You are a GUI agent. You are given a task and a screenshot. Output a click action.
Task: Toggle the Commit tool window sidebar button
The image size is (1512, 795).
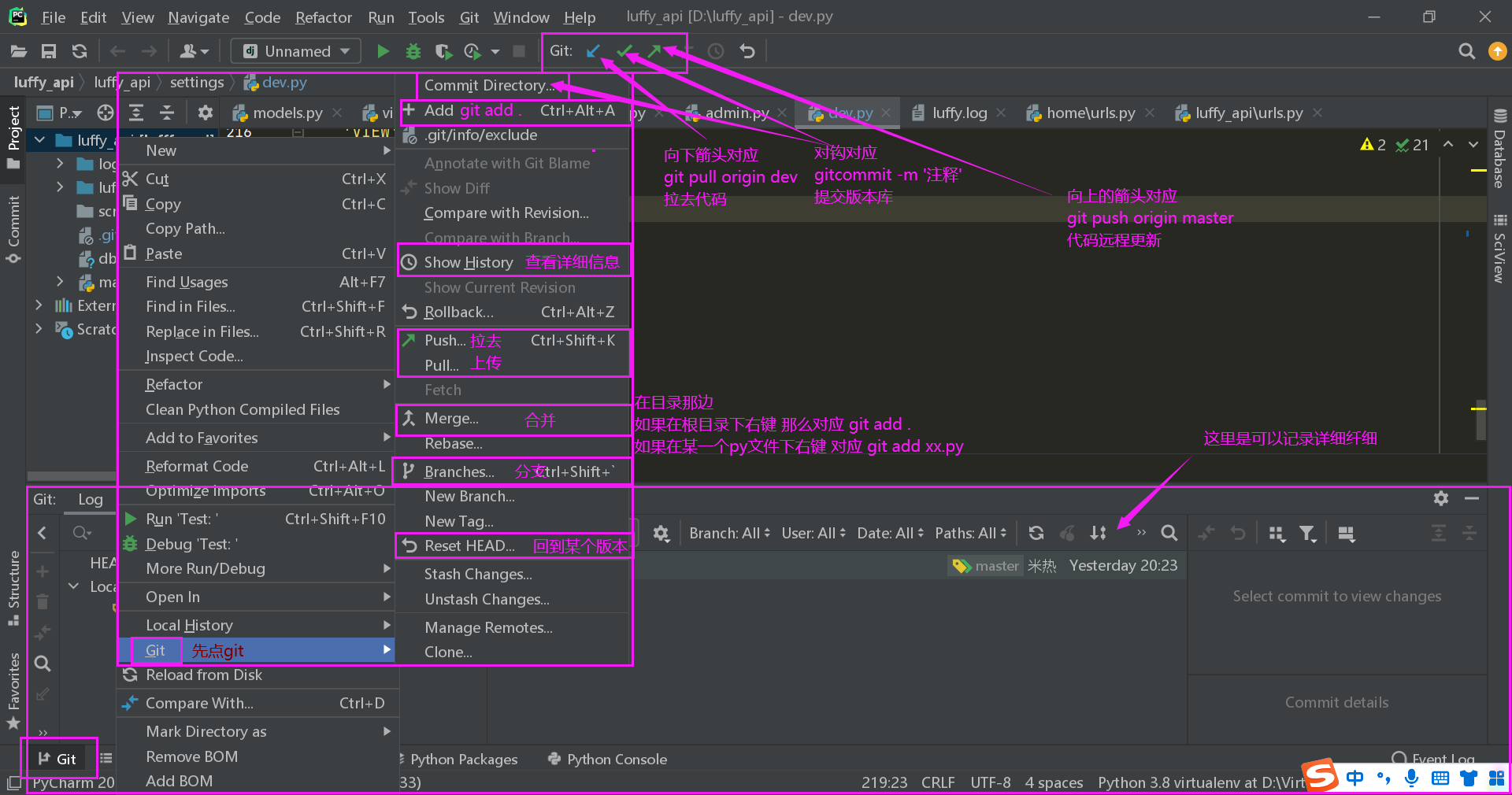pyautogui.click(x=13, y=229)
